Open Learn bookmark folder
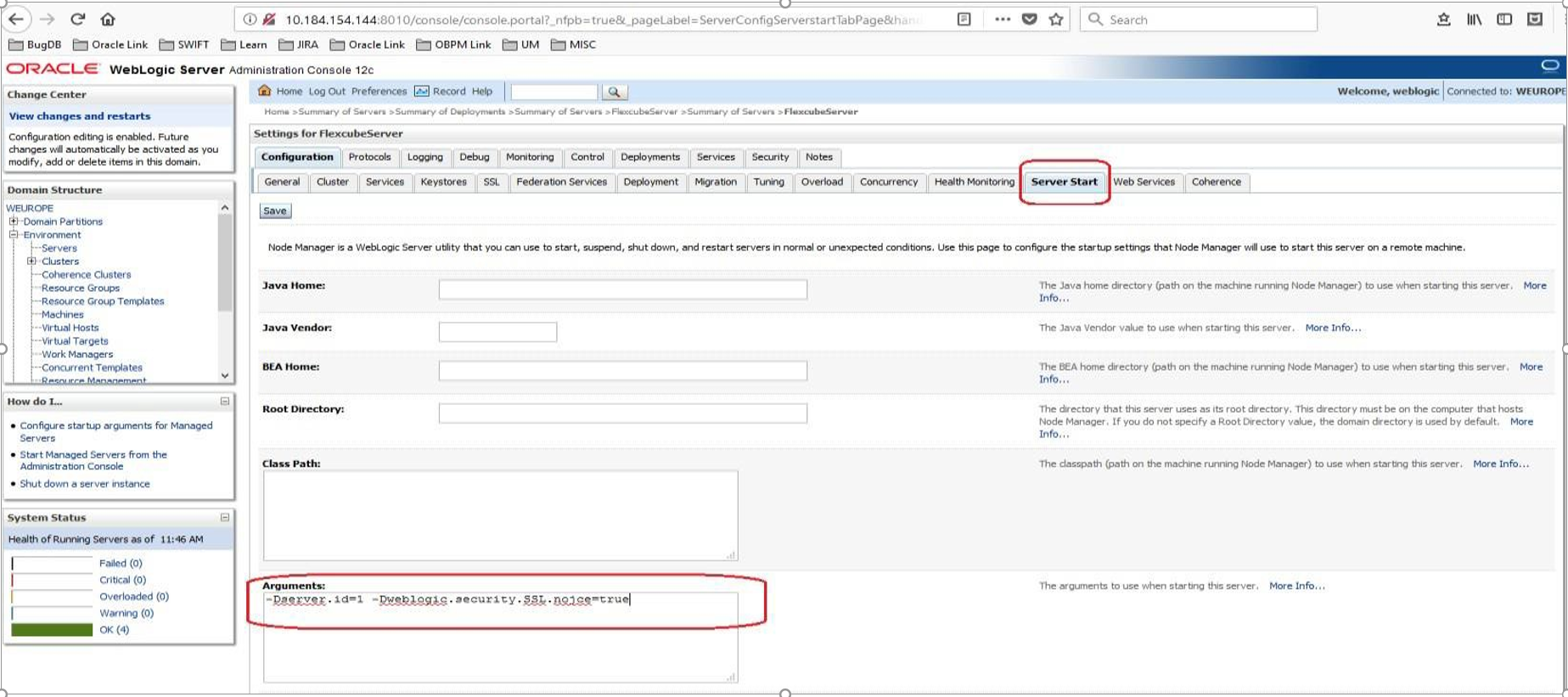The width and height of the screenshot is (1568, 697). coord(244,44)
